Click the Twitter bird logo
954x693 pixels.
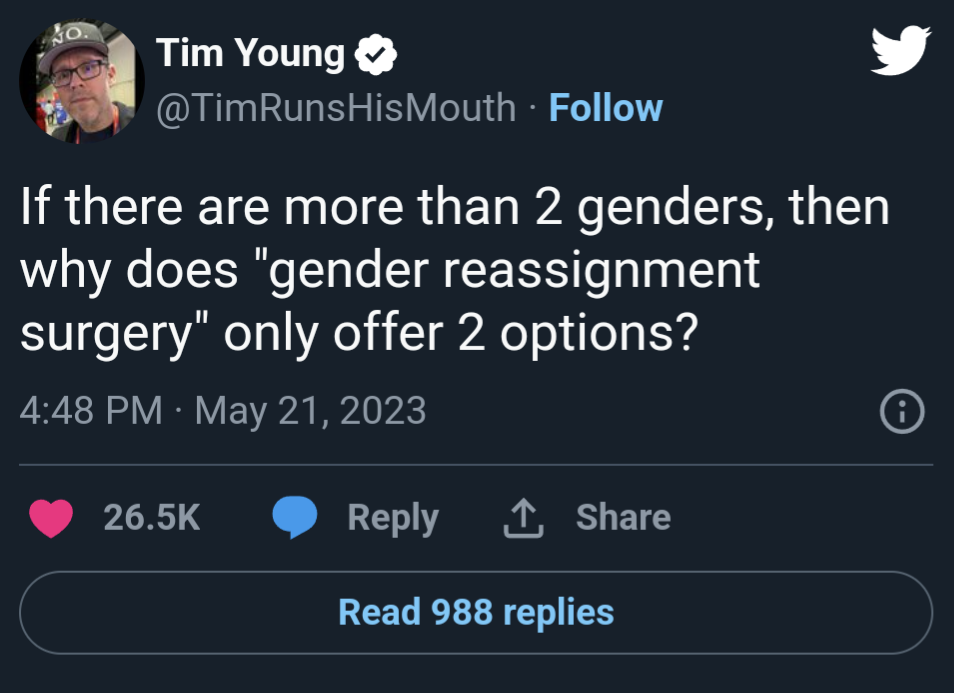(900, 50)
